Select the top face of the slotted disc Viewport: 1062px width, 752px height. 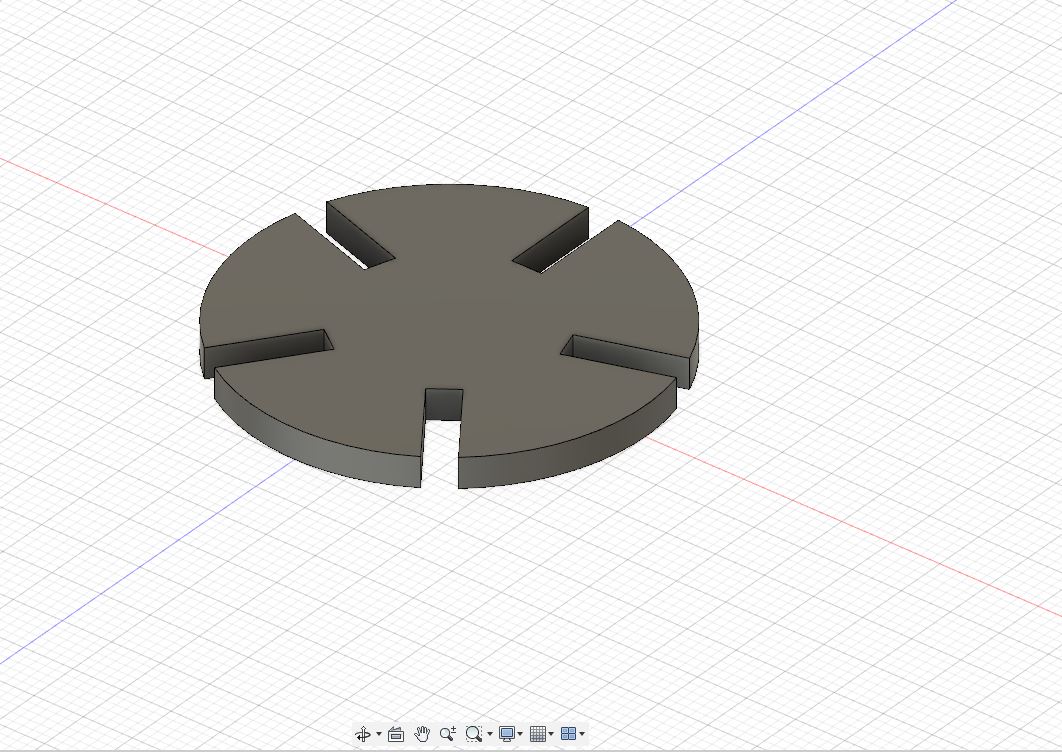click(x=447, y=318)
